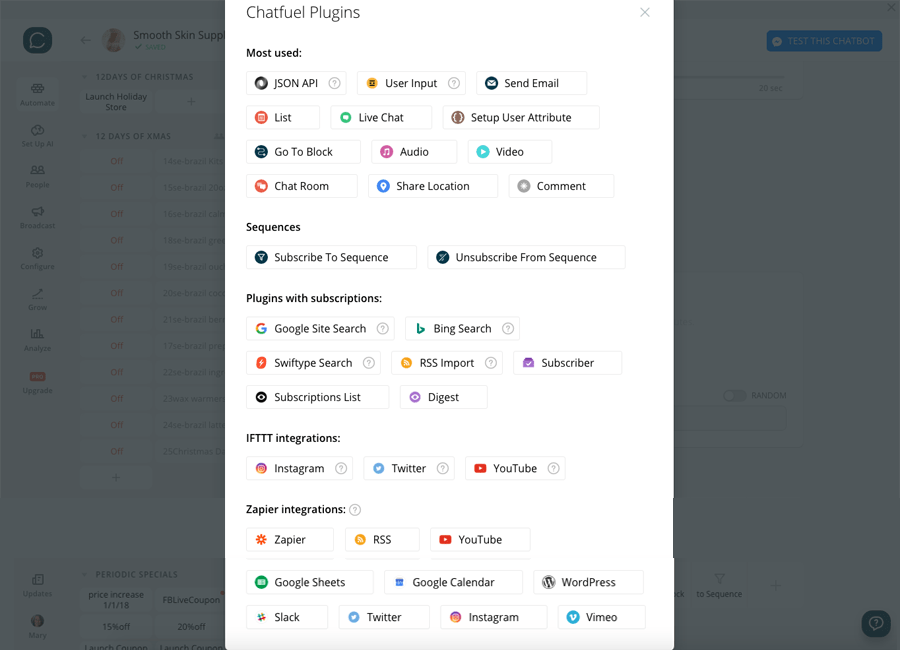Insert the Audio plugin
The height and width of the screenshot is (650, 900).
click(x=414, y=152)
